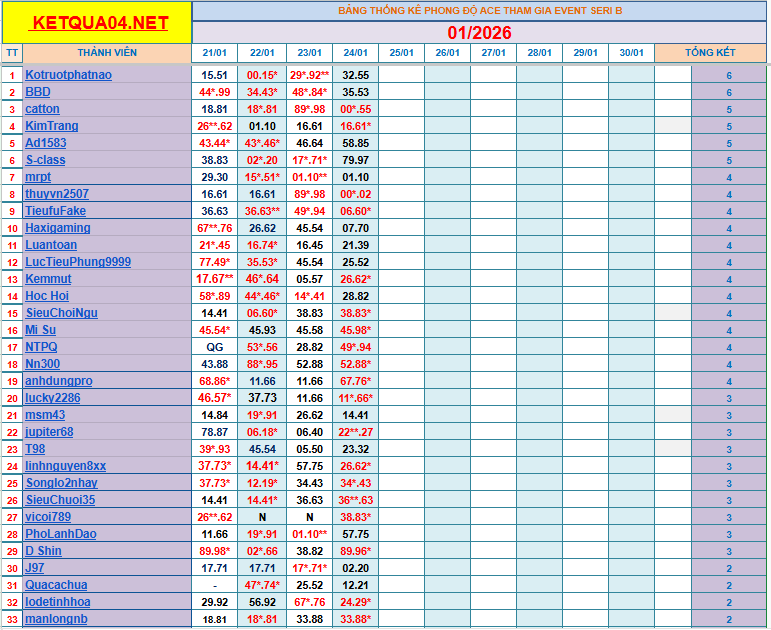Open the Mi Su link
The image size is (771, 630).
pyautogui.click(x=40, y=330)
